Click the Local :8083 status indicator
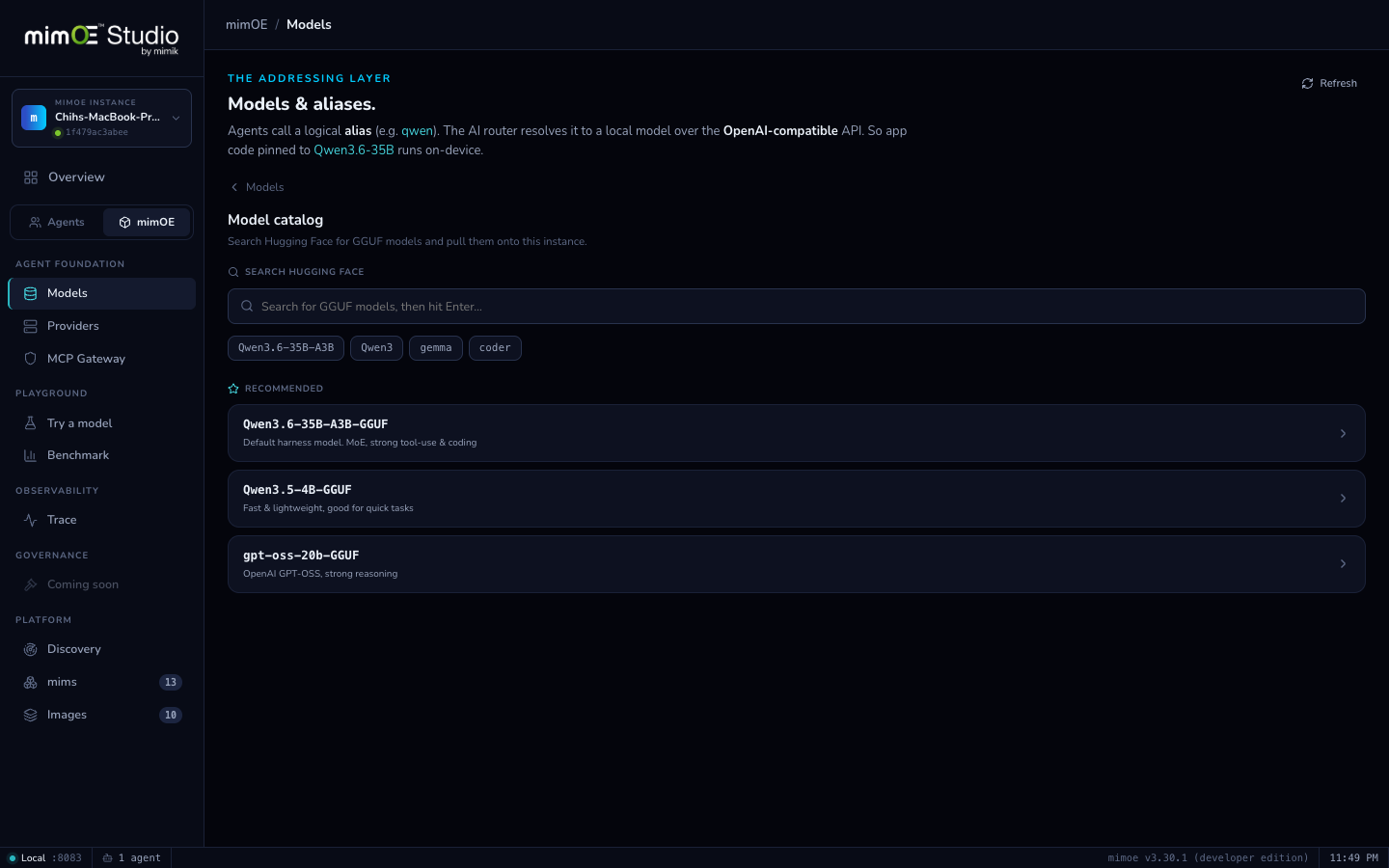This screenshot has height=868, width=1389. (45, 857)
